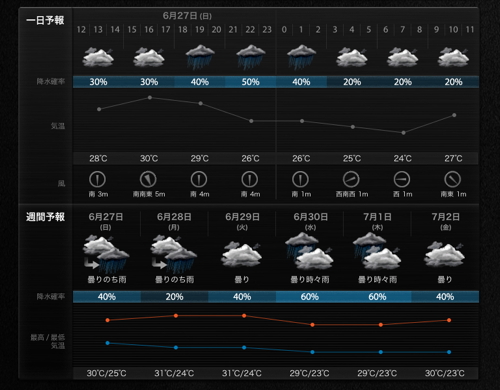Click the 25°C hourly temperature value
500x390 pixels.
click(x=352, y=158)
